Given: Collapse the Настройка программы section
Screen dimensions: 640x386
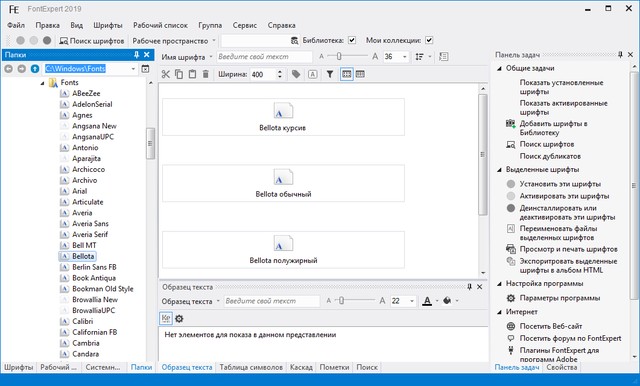Looking at the screenshot, I should click(499, 284).
